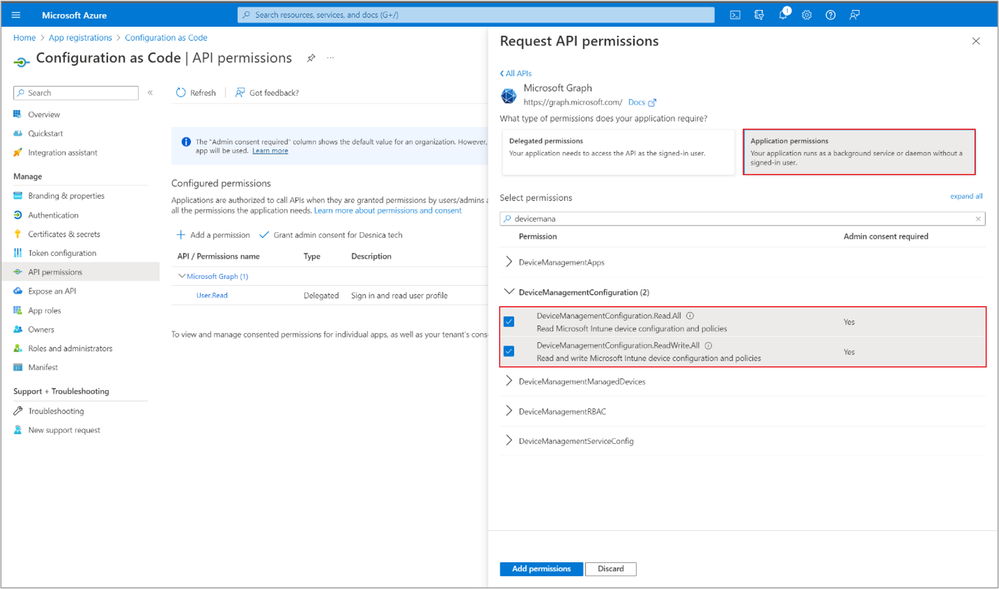Select Delegated permissions type
Screen dimensions: 999x589
click(x=618, y=152)
